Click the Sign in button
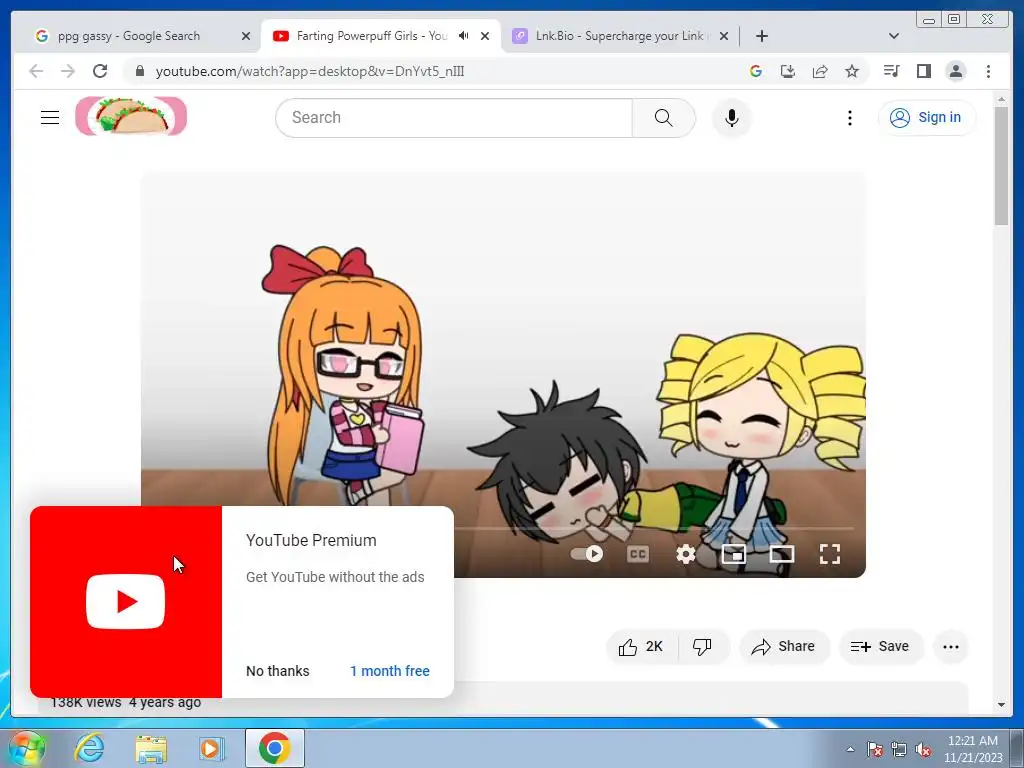This screenshot has width=1024, height=768. (927, 118)
